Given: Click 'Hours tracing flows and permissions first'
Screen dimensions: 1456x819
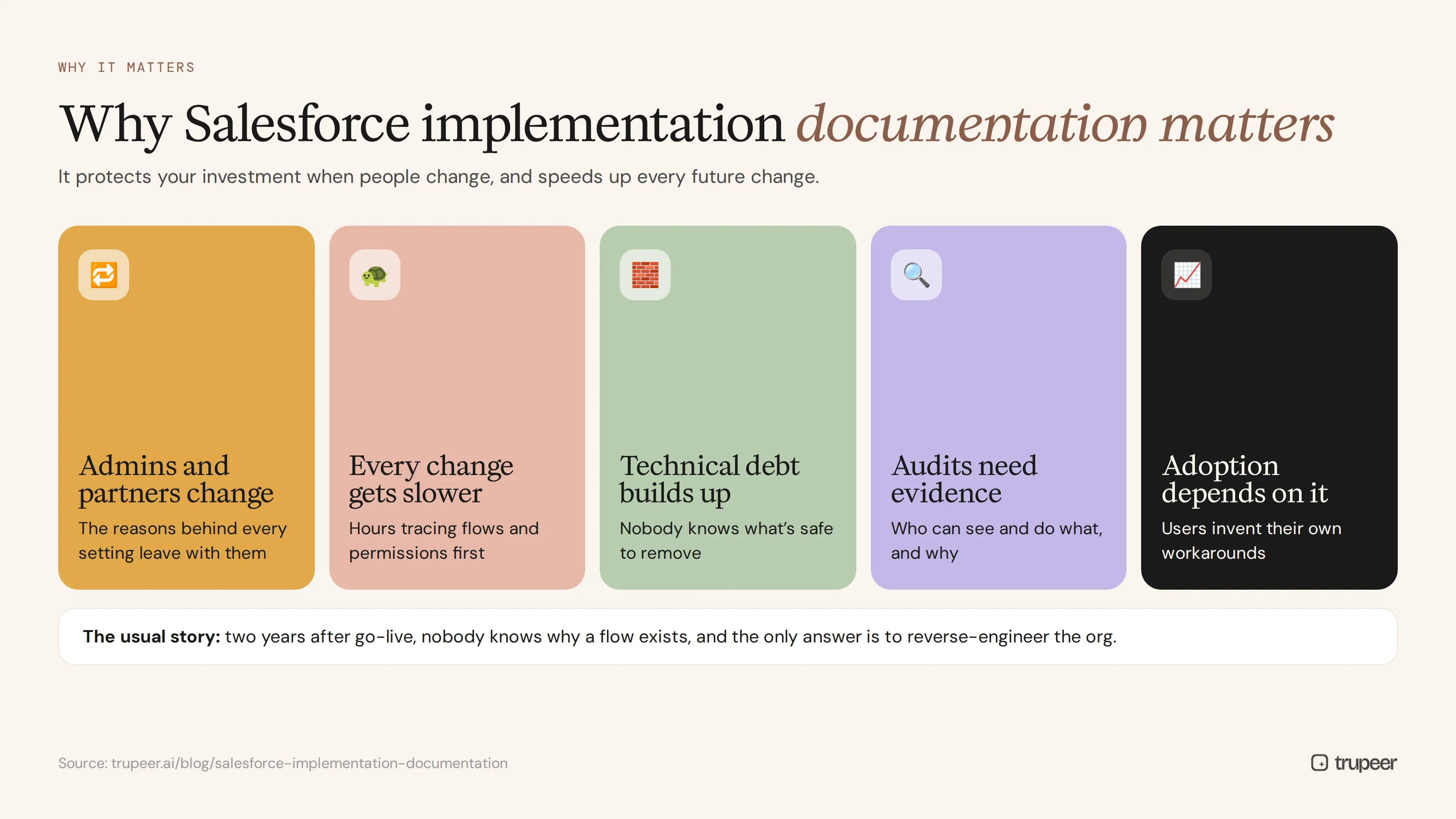Looking at the screenshot, I should [444, 541].
